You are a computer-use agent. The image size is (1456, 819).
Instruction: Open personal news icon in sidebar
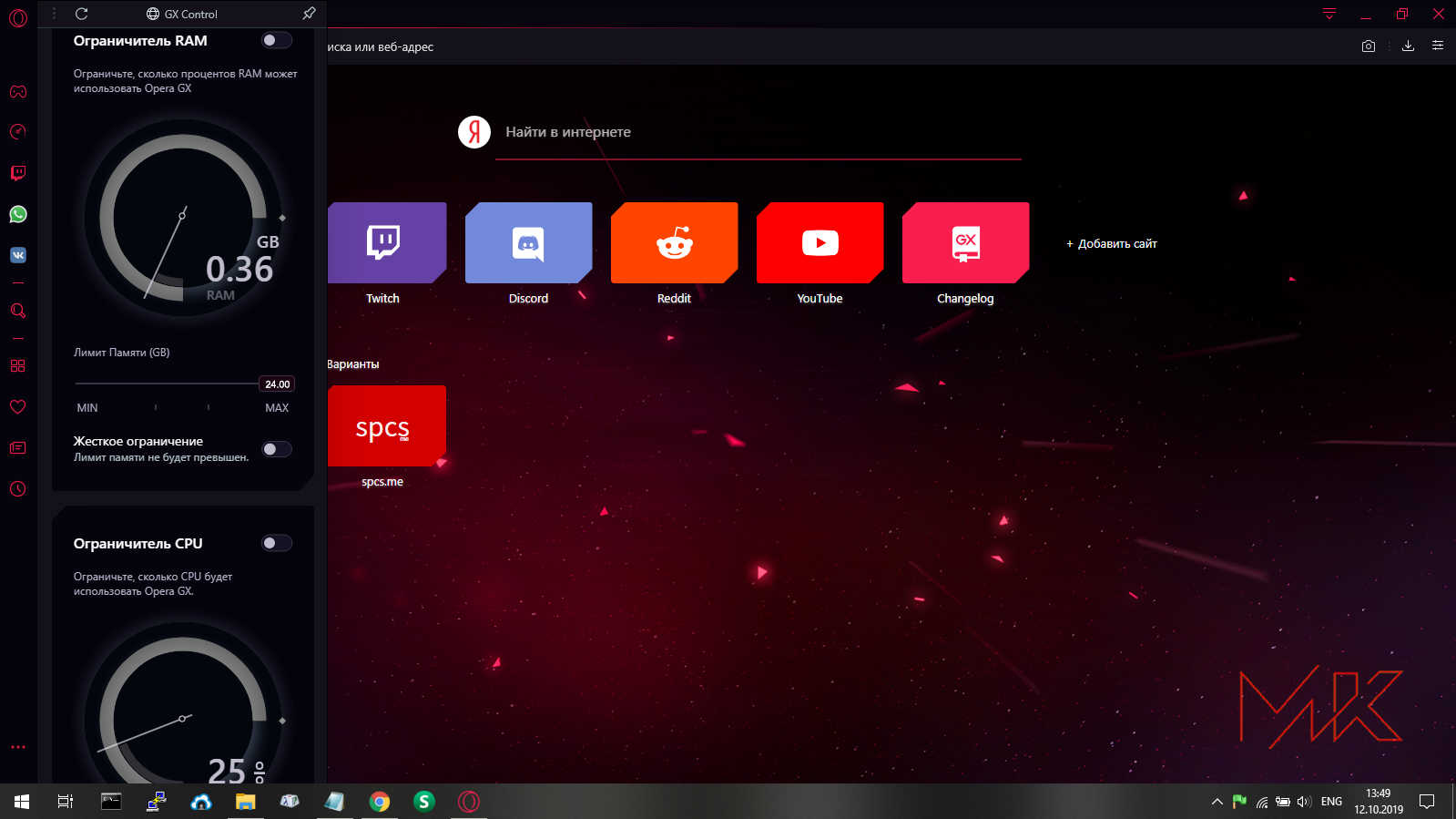point(18,447)
